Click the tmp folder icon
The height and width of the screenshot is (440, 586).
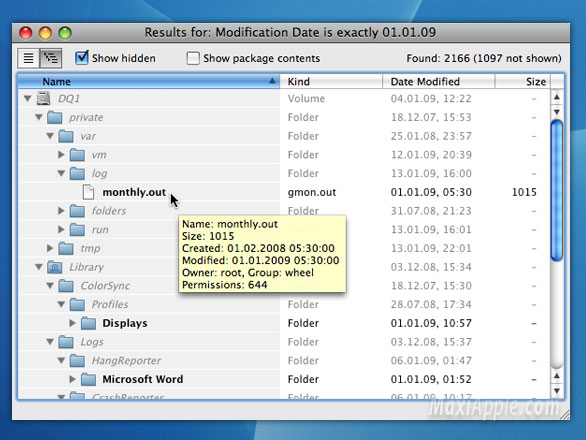click(66, 248)
